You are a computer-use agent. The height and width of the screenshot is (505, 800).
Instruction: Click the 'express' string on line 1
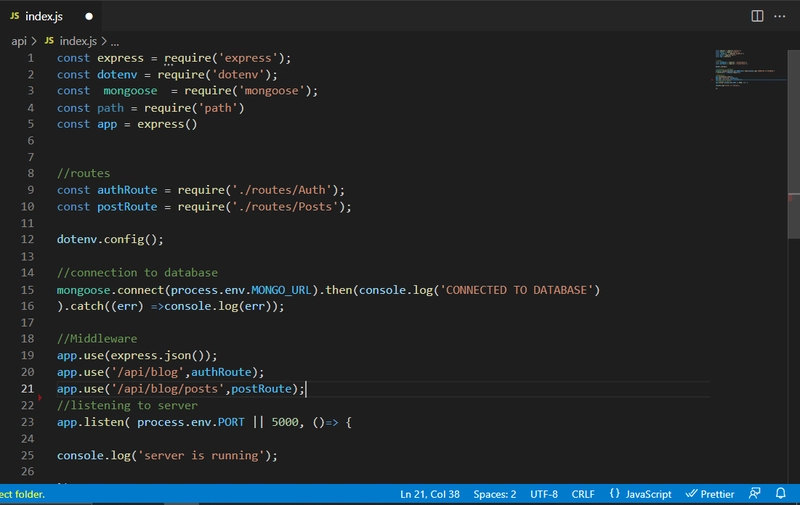[x=248, y=58]
